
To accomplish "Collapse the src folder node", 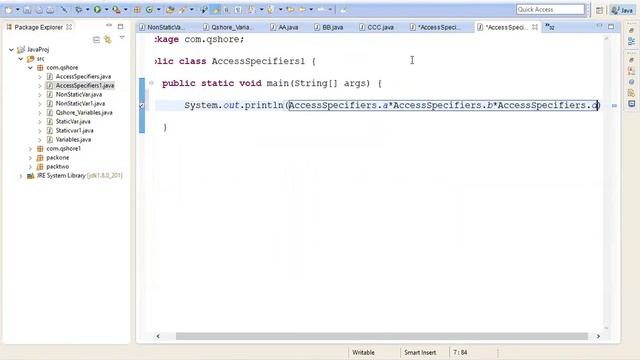I will (20, 59).
